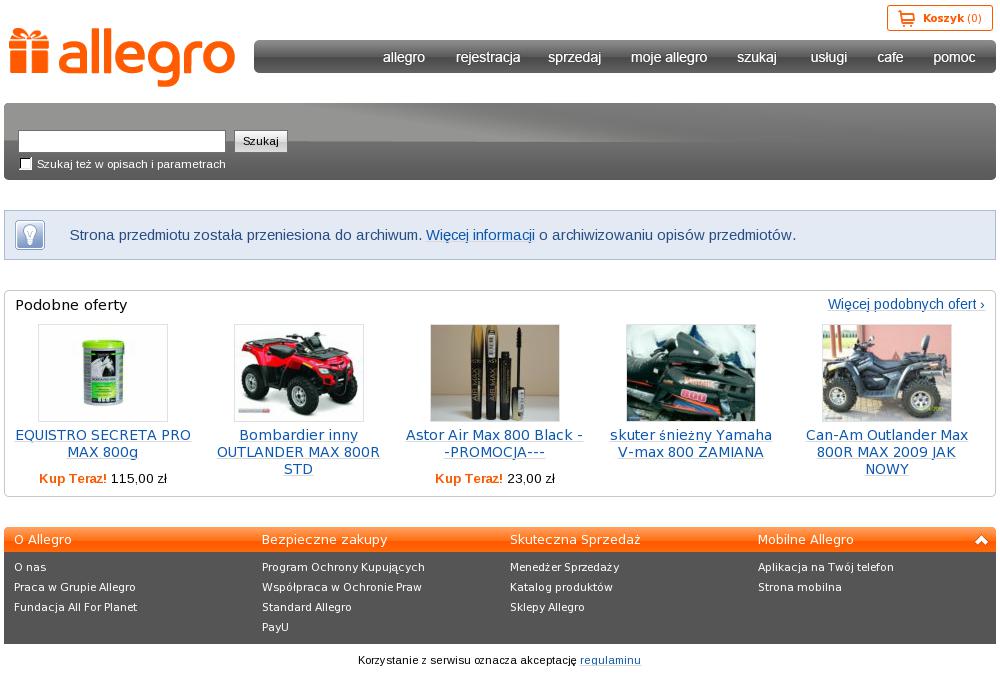
Task: Visit Katalog produktów
Action: [x=561, y=587]
